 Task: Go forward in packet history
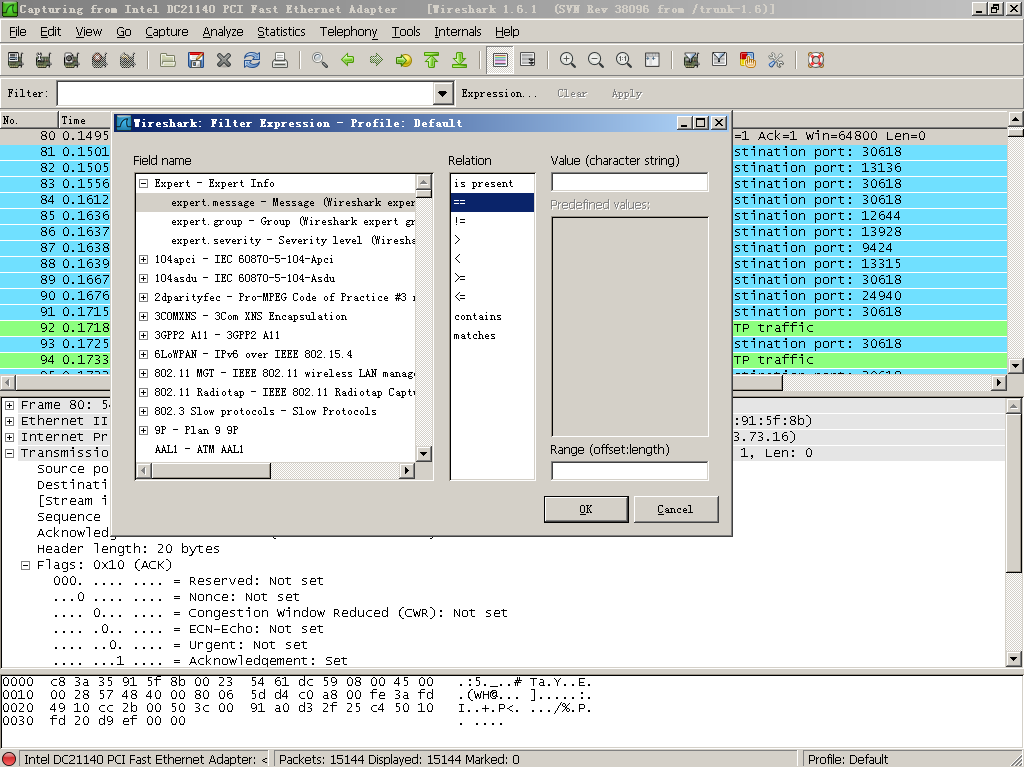(376, 61)
